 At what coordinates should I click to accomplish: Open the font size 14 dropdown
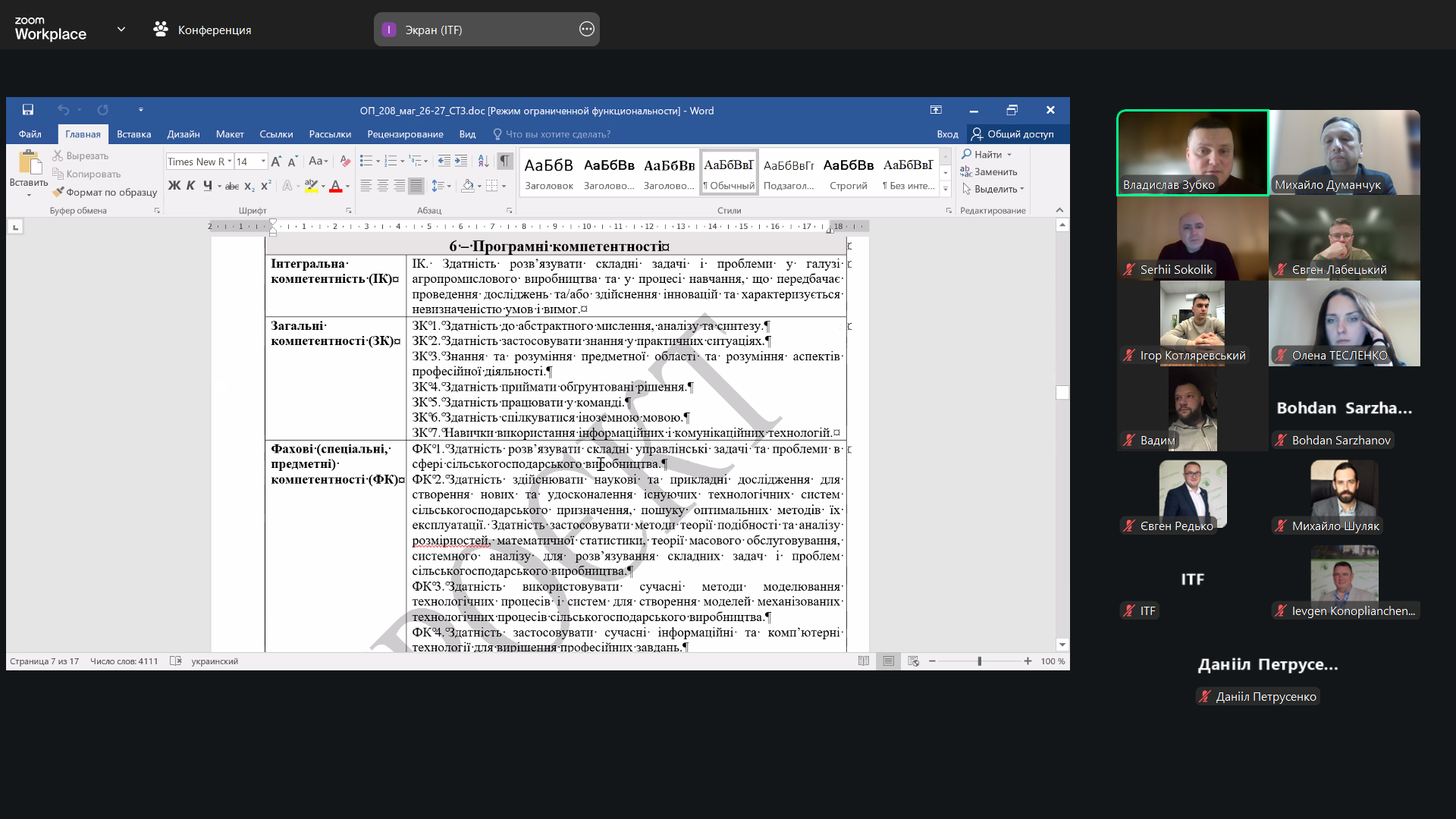point(263,162)
